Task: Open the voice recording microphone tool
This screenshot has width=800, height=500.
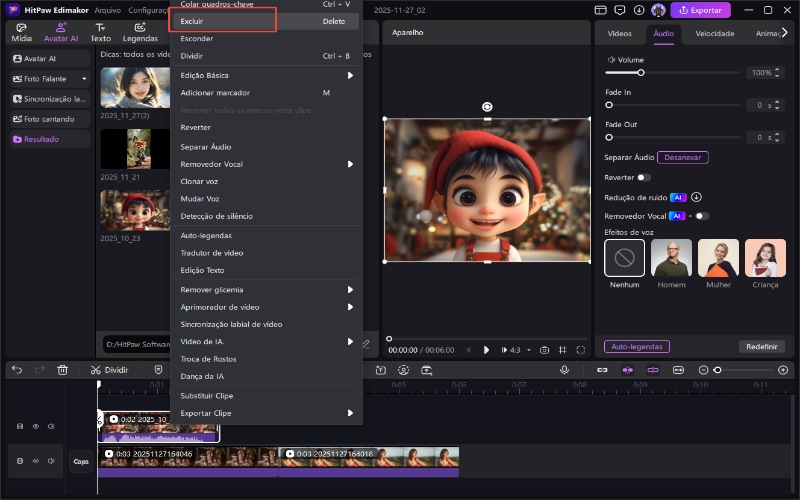Action: pos(564,370)
